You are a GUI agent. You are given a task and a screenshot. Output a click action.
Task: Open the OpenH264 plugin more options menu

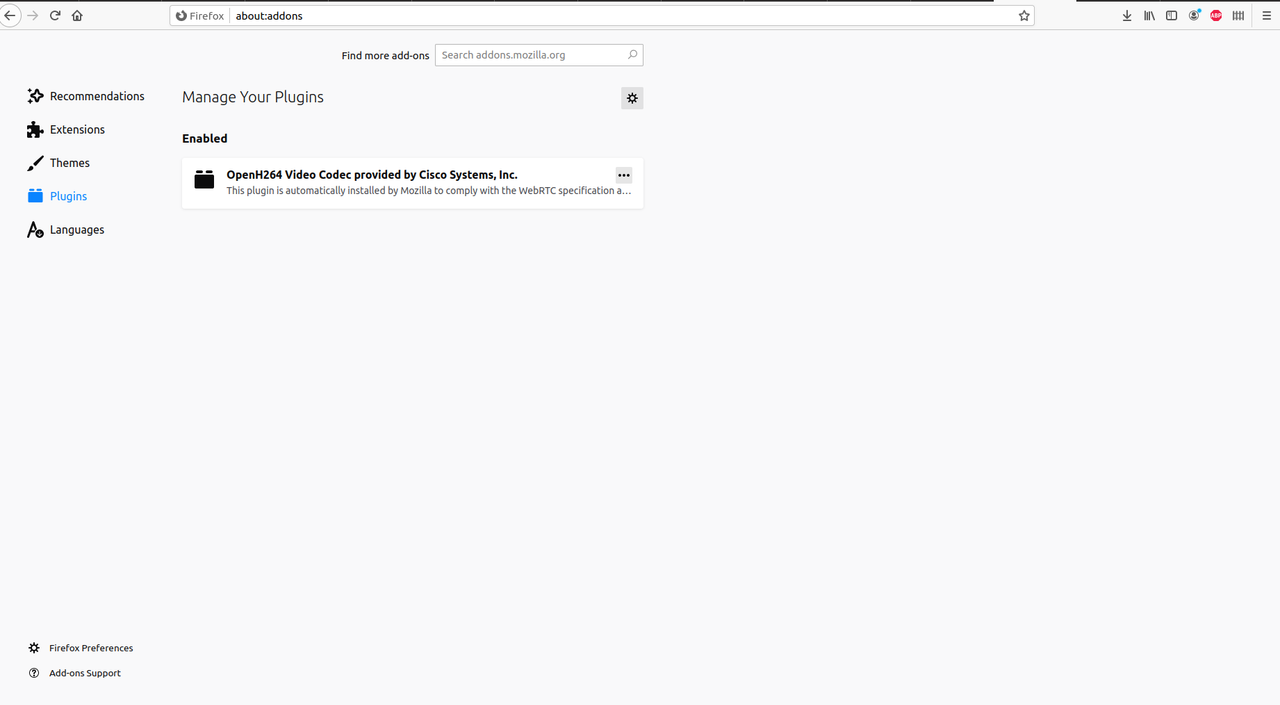coord(624,175)
